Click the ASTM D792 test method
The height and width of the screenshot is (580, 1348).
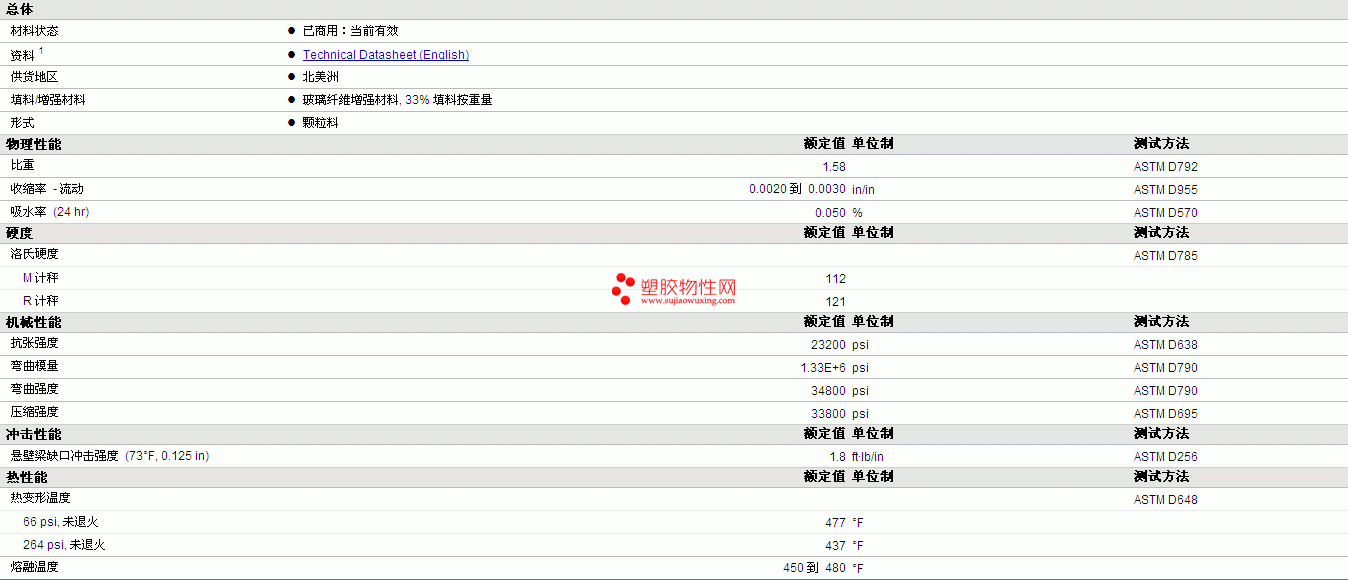1166,167
